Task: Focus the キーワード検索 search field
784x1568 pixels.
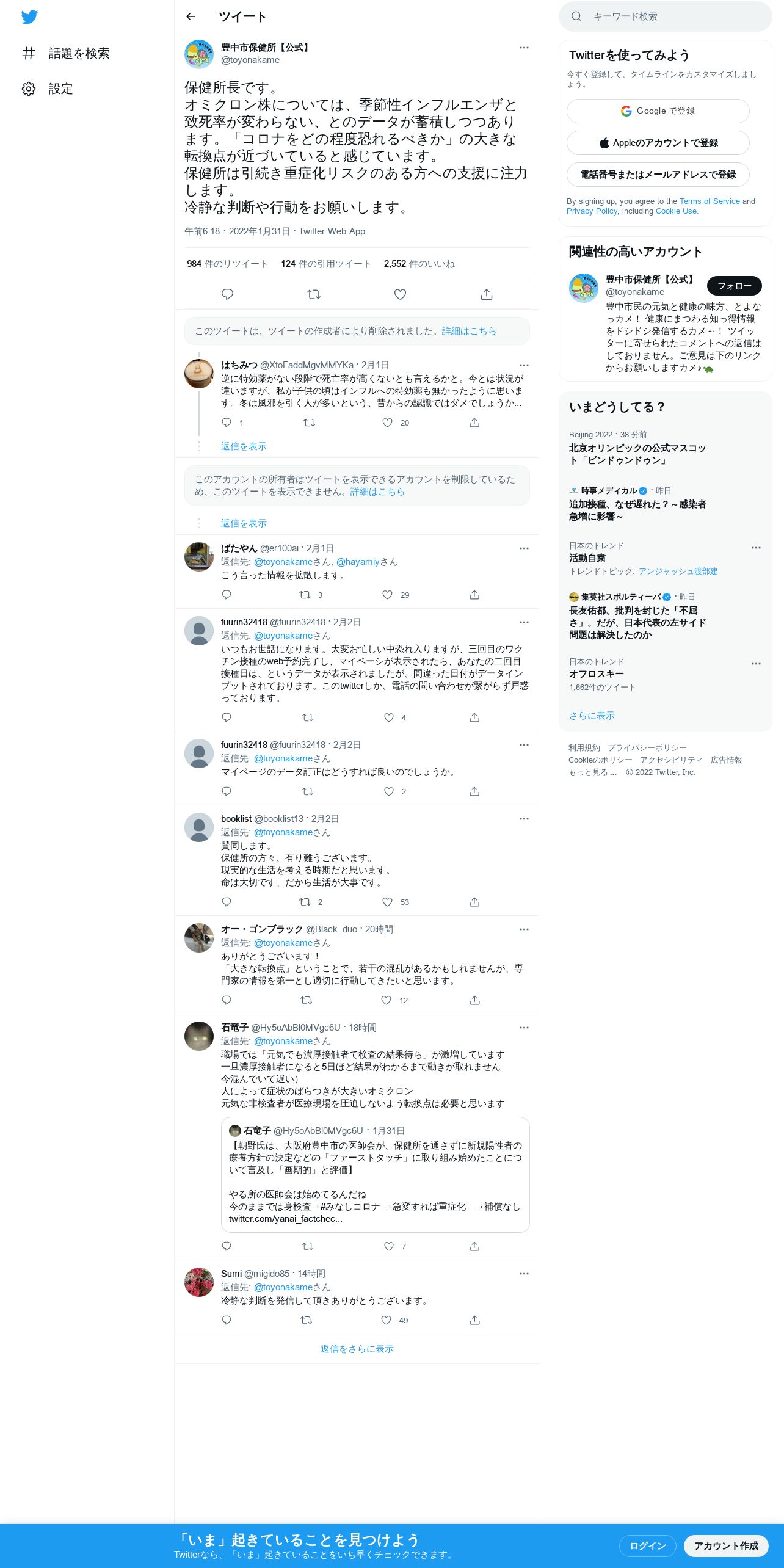Action: [666, 16]
